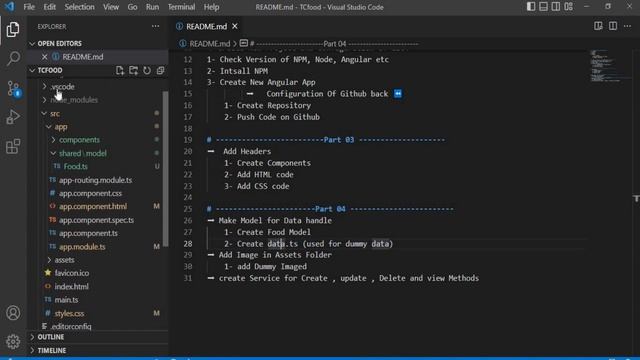
Task: Open index.html file
Action: point(71,287)
